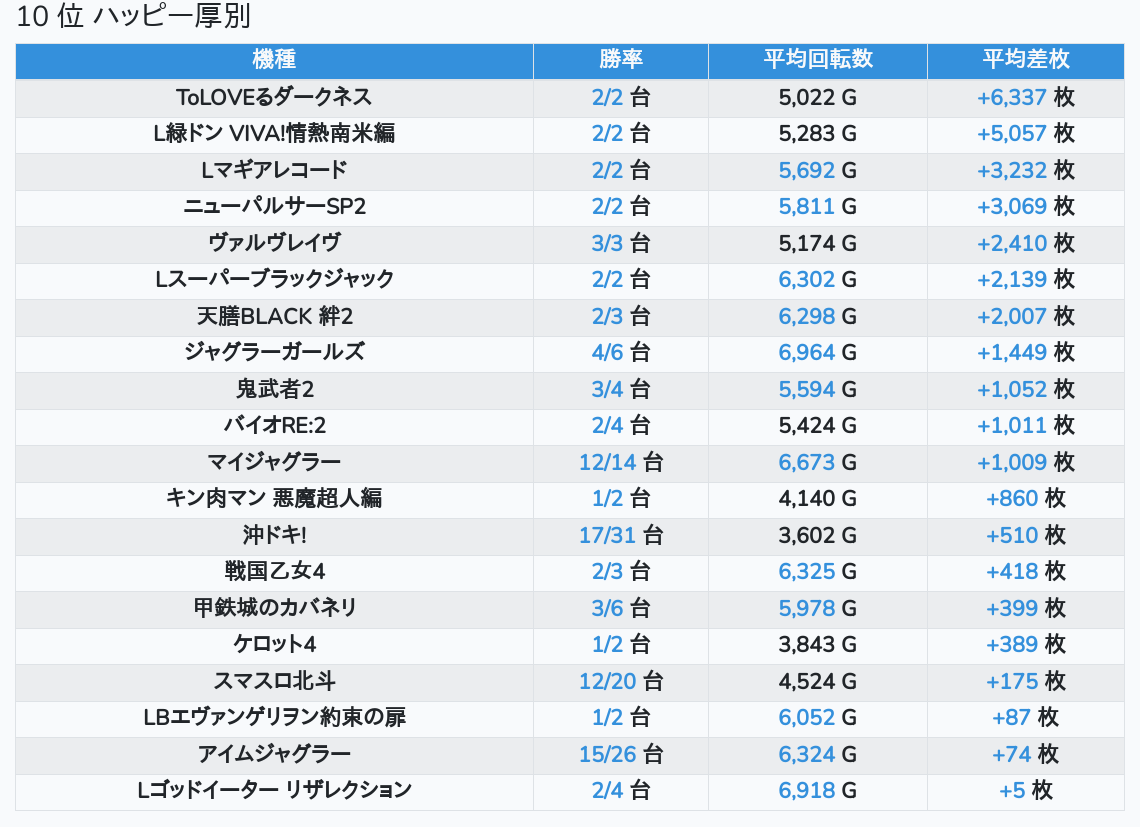Click the 12/14 台 win rate value
This screenshot has width=1140, height=827.
[x=621, y=462]
